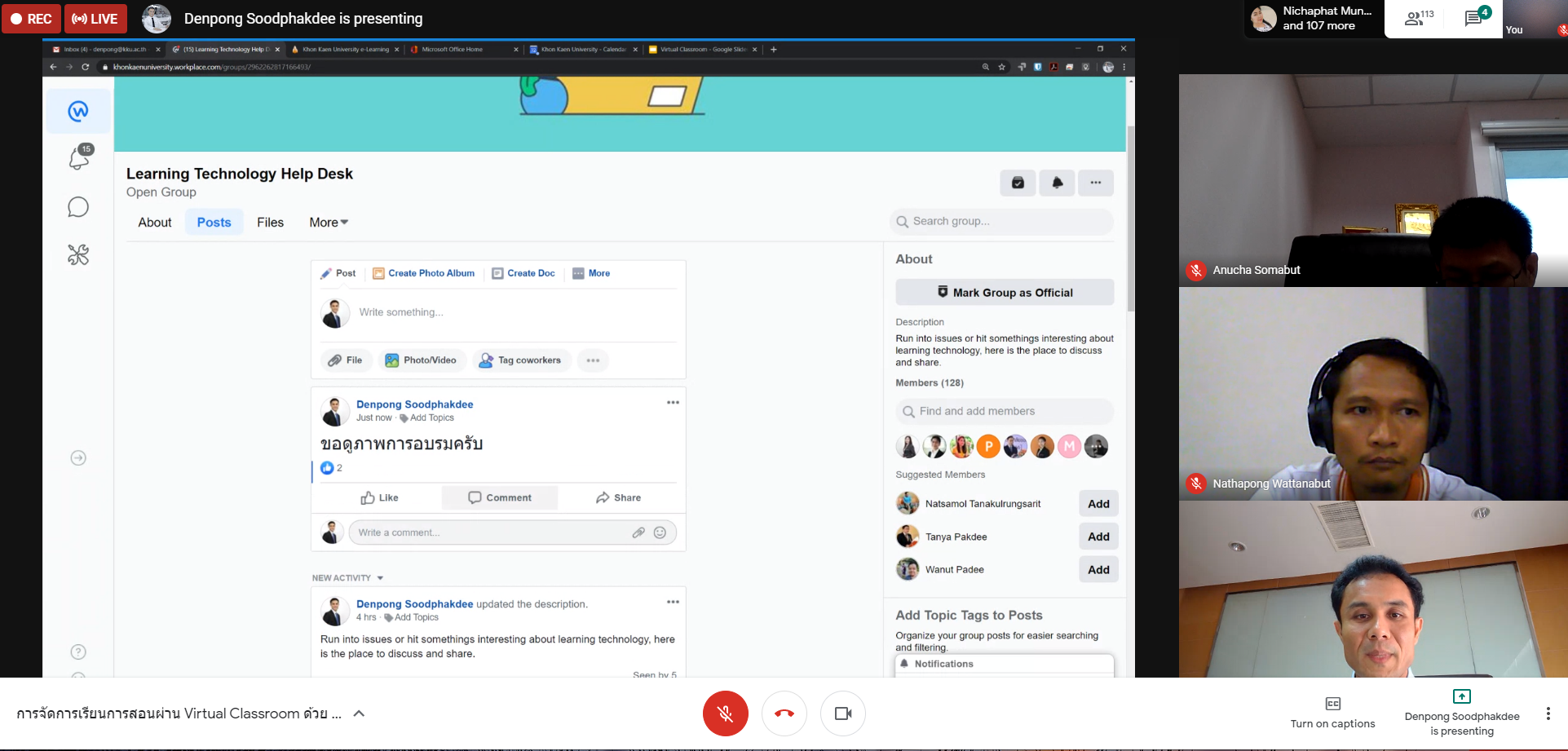
Task: Open the chat messages panel icon
Action: (1474, 18)
